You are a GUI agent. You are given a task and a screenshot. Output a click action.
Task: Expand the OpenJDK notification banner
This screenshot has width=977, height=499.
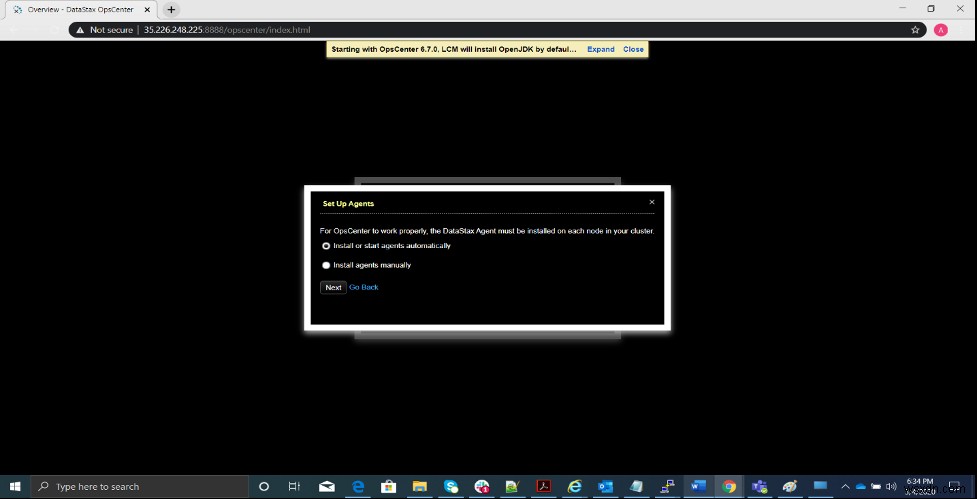click(601, 49)
